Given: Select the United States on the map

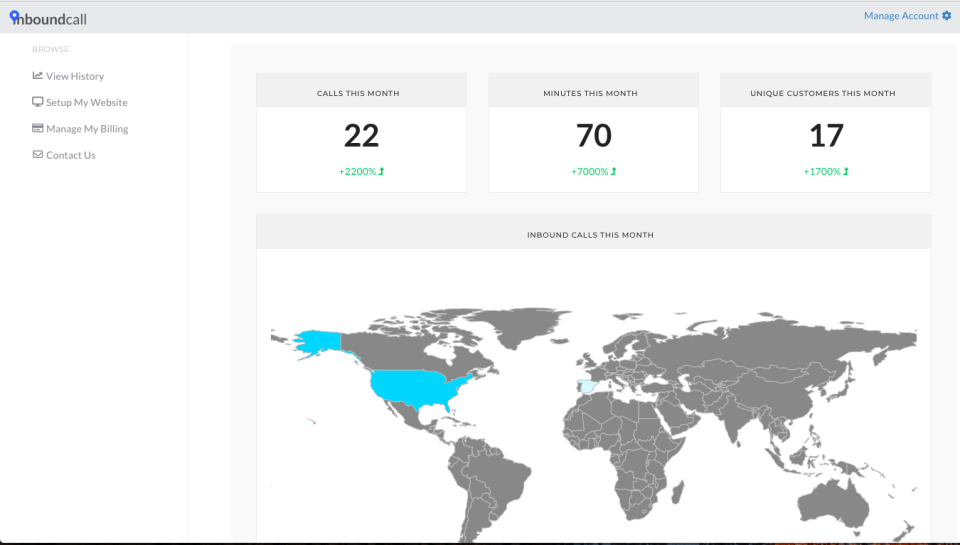Looking at the screenshot, I should 416,388.
